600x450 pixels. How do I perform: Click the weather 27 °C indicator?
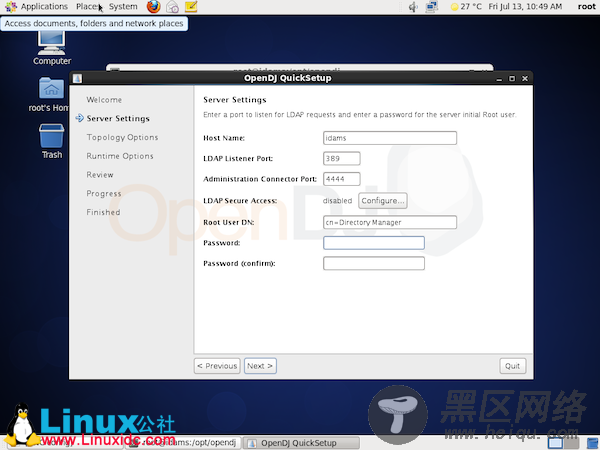(466, 7)
